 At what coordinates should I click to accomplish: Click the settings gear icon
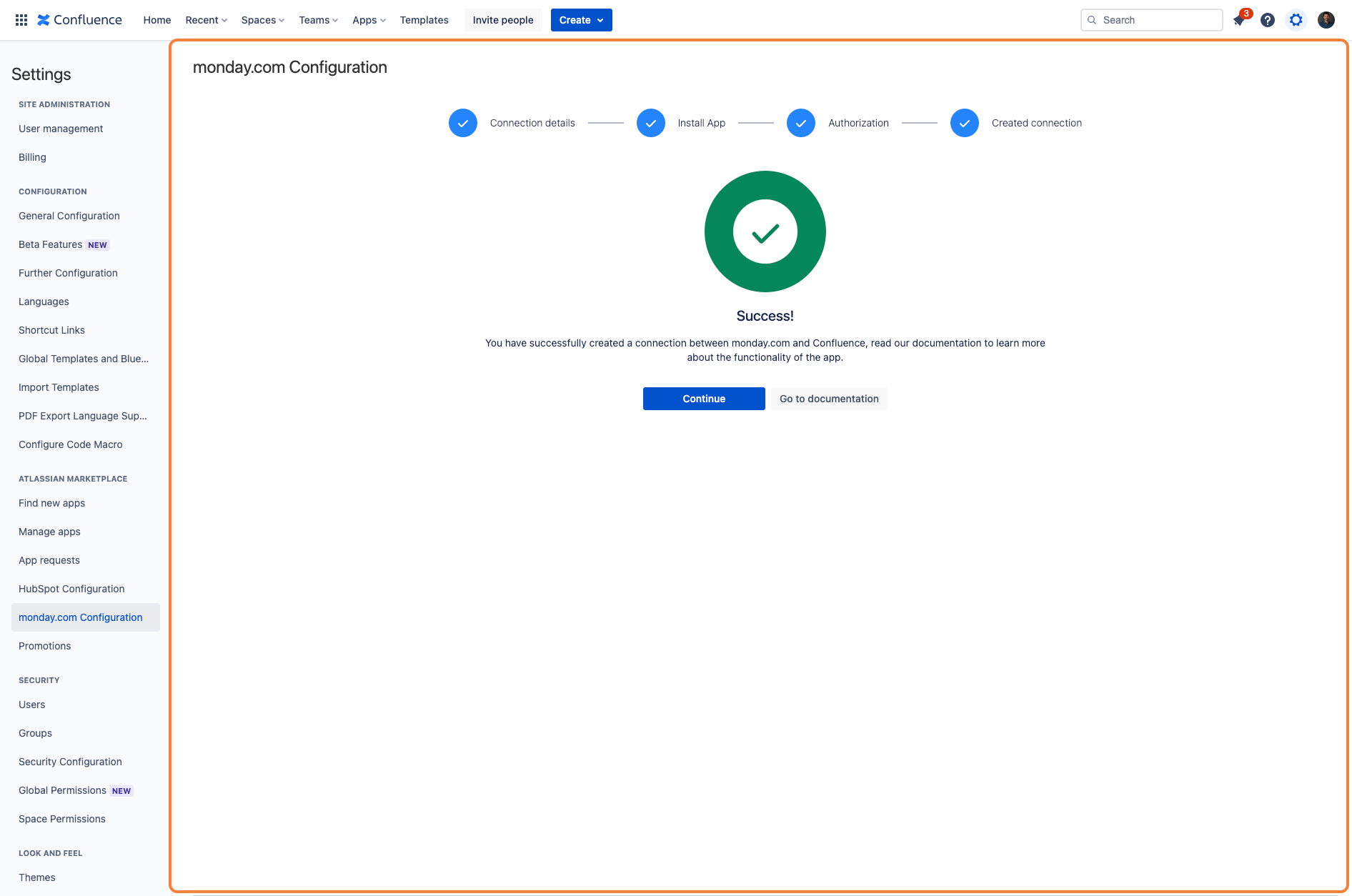tap(1296, 20)
